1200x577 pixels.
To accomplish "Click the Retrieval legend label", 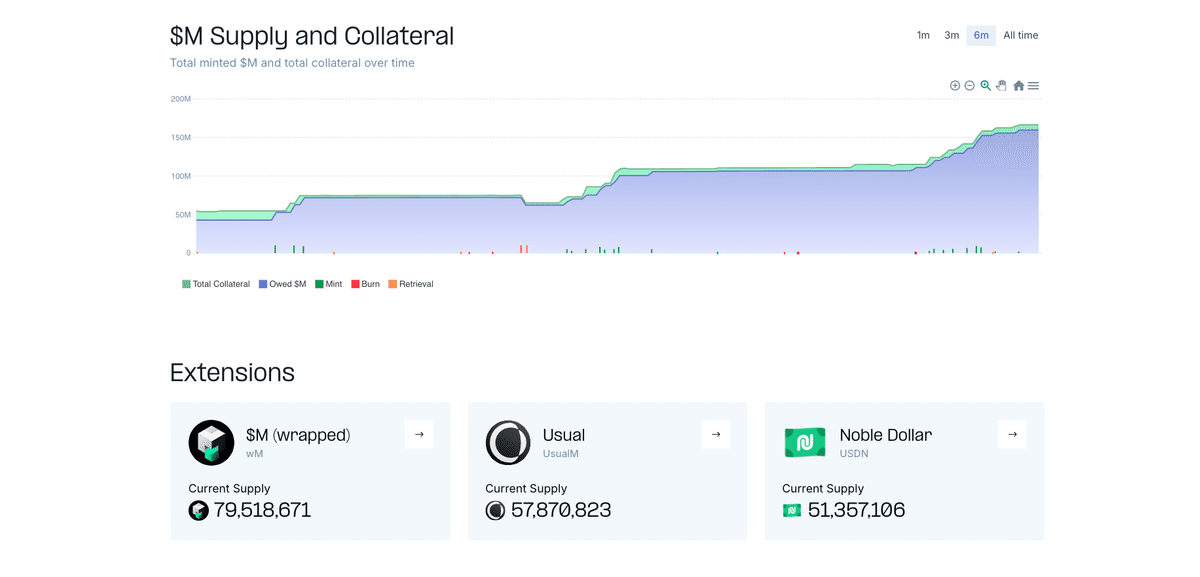I will (x=416, y=284).
